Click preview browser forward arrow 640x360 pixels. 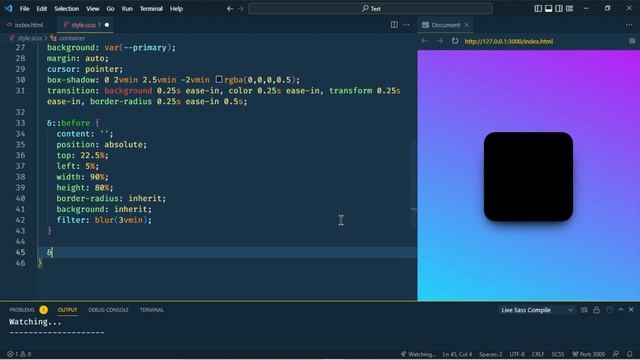(440, 41)
